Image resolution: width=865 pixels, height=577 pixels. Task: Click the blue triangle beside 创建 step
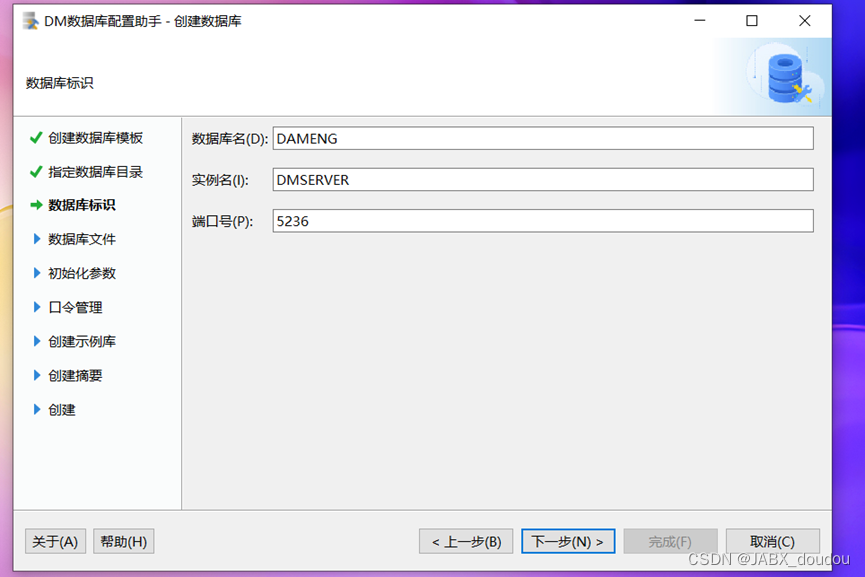(x=37, y=409)
